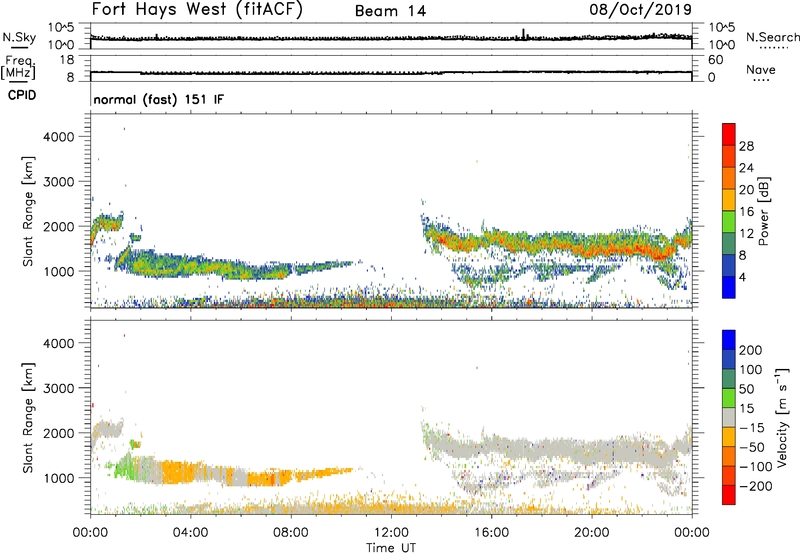Click the 'Fort Hays West (fitACF)' title
Screen dimensions: 800x554
(x=197, y=10)
